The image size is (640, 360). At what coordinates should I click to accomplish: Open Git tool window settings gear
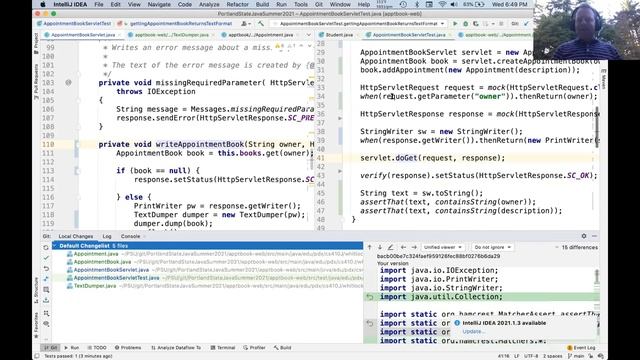pos(584,236)
